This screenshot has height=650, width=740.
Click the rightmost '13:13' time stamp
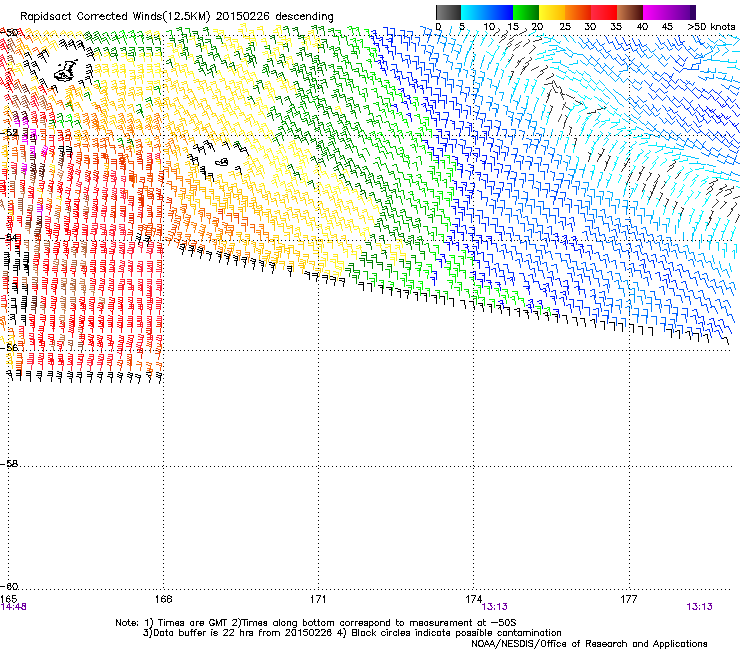coord(699,607)
